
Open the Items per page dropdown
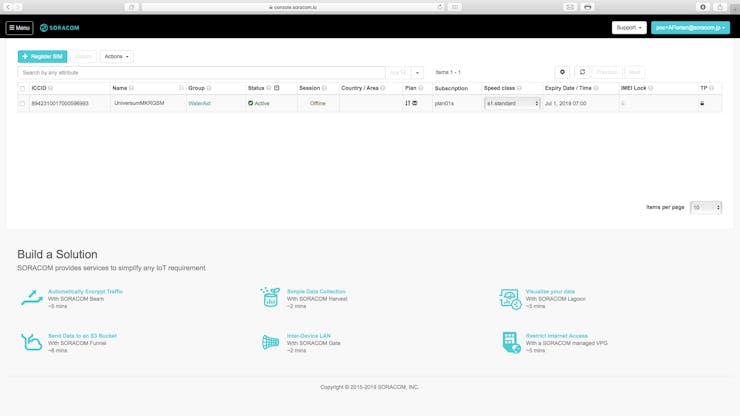point(706,207)
